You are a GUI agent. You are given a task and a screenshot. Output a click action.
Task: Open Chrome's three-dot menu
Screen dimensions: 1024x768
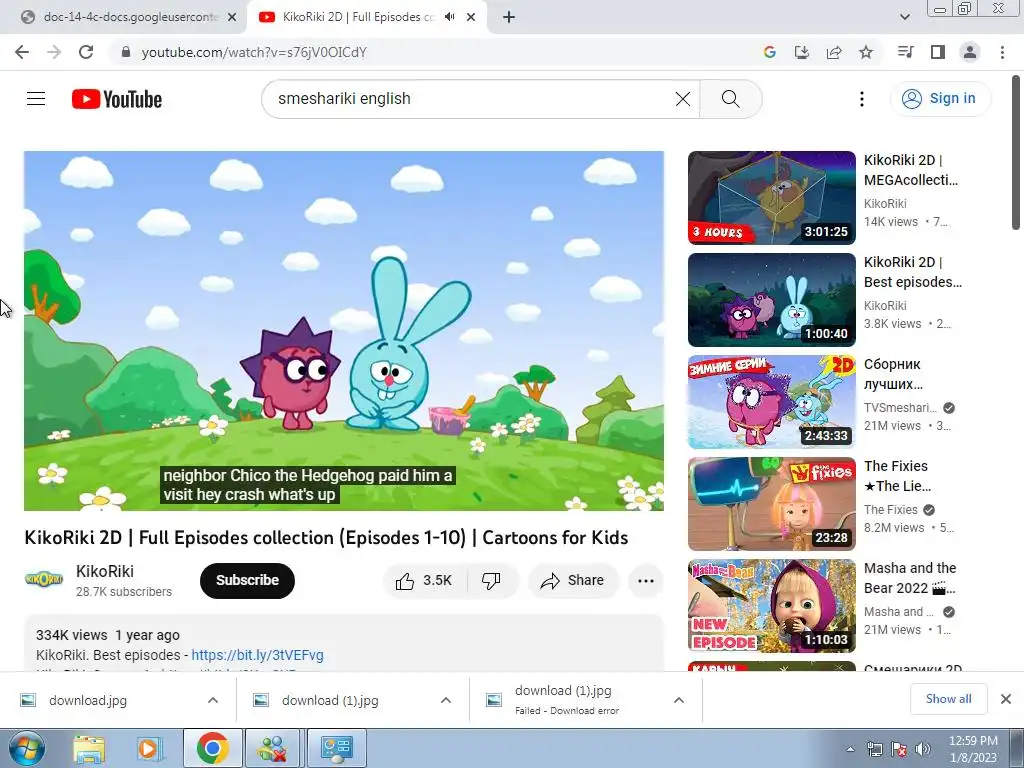tap(1002, 52)
